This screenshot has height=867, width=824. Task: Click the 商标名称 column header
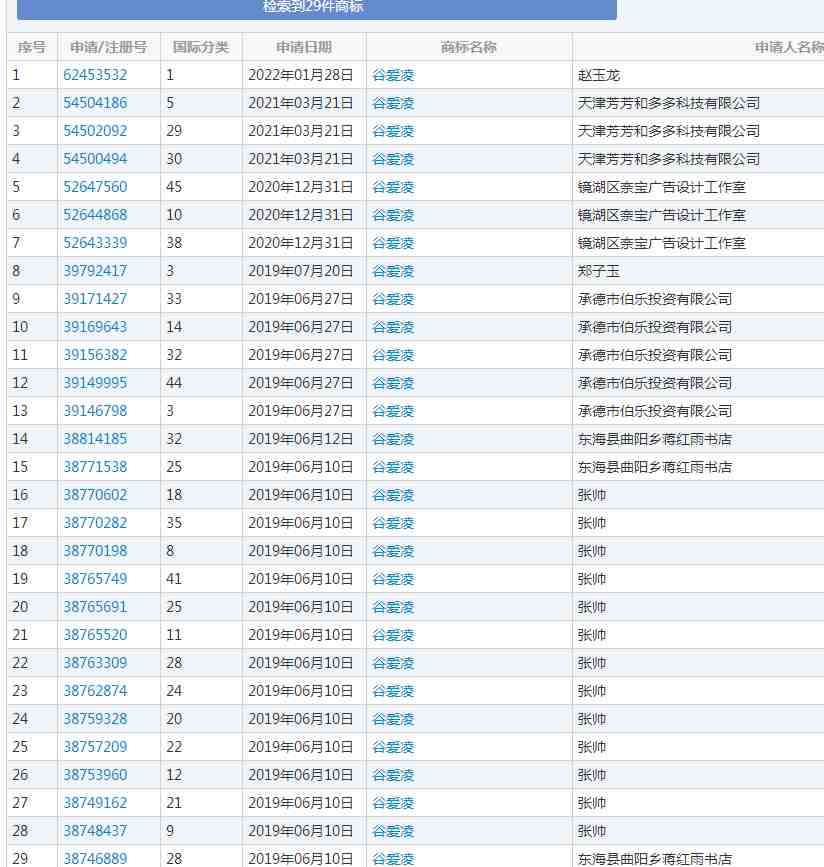point(468,47)
